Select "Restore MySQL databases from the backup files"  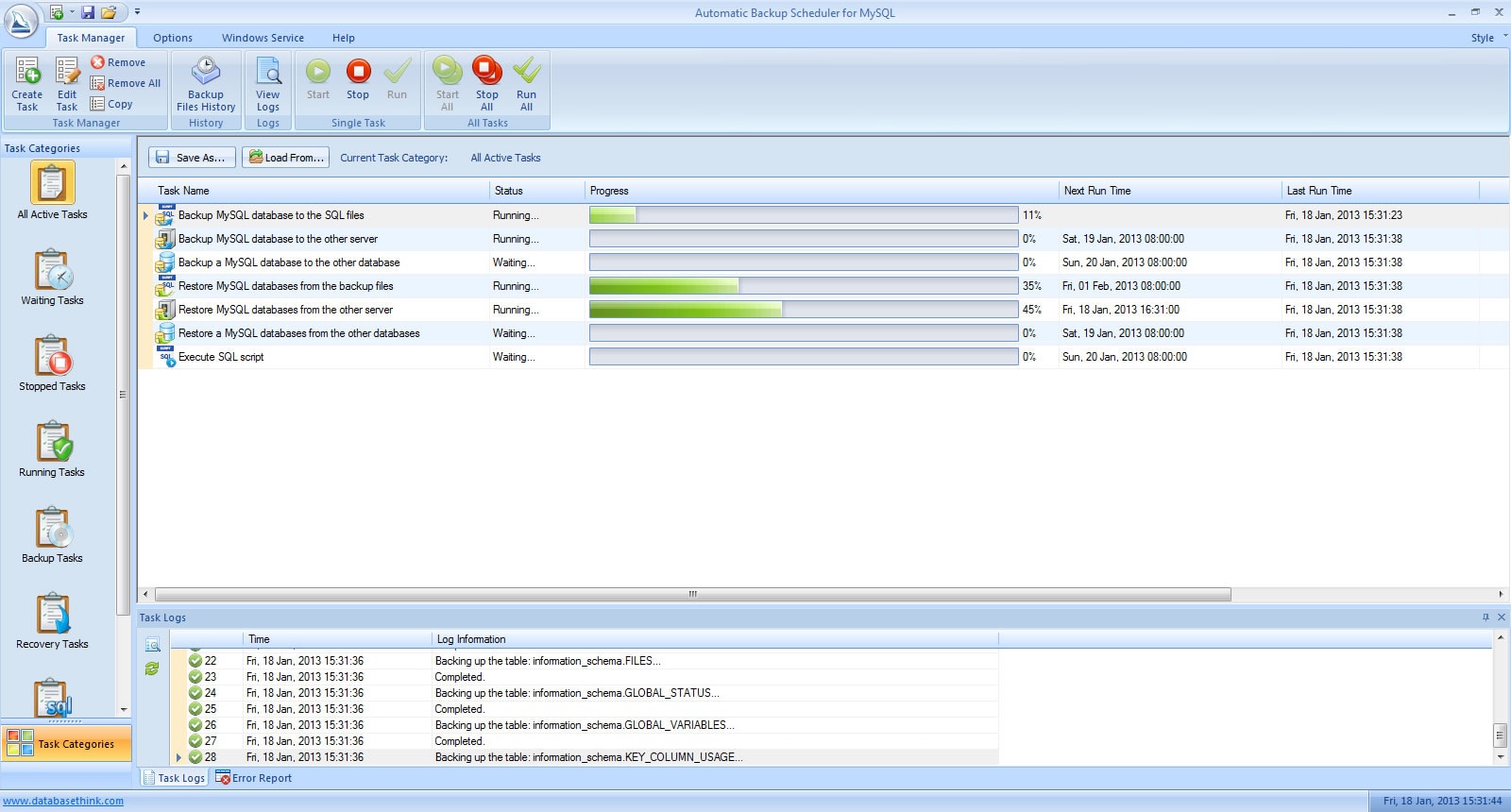pyautogui.click(x=823, y=286)
